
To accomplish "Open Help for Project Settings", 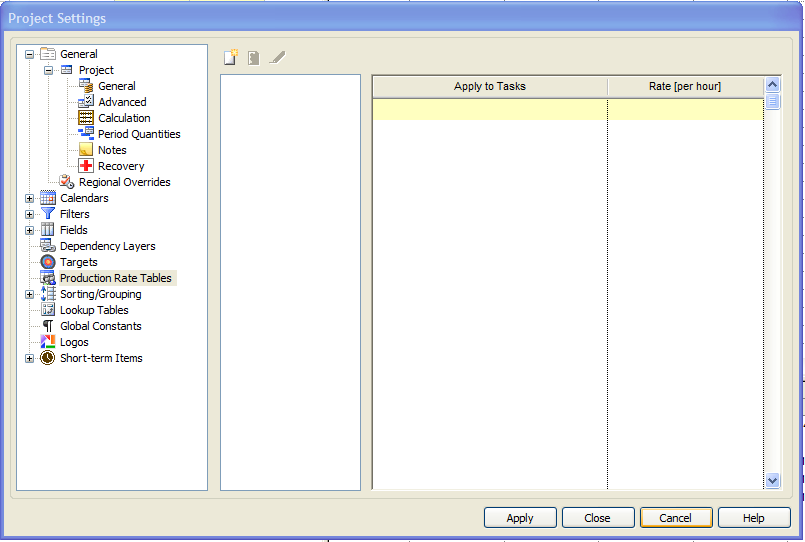I will [x=754, y=518].
